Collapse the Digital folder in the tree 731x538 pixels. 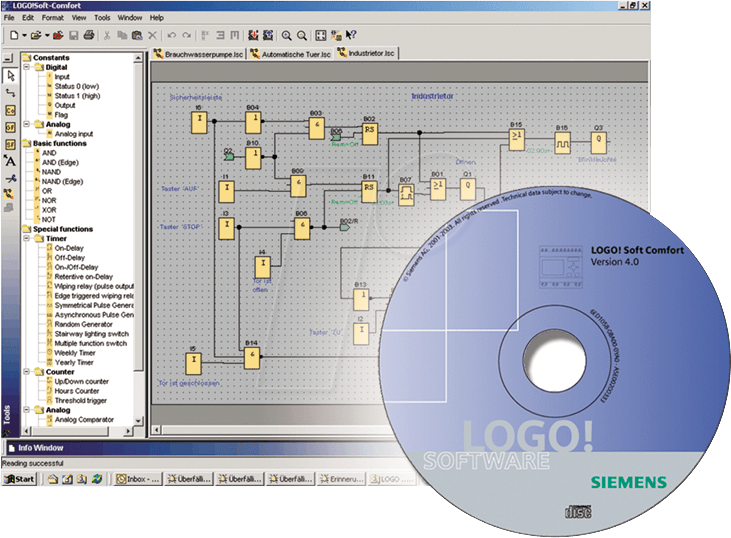click(27, 67)
